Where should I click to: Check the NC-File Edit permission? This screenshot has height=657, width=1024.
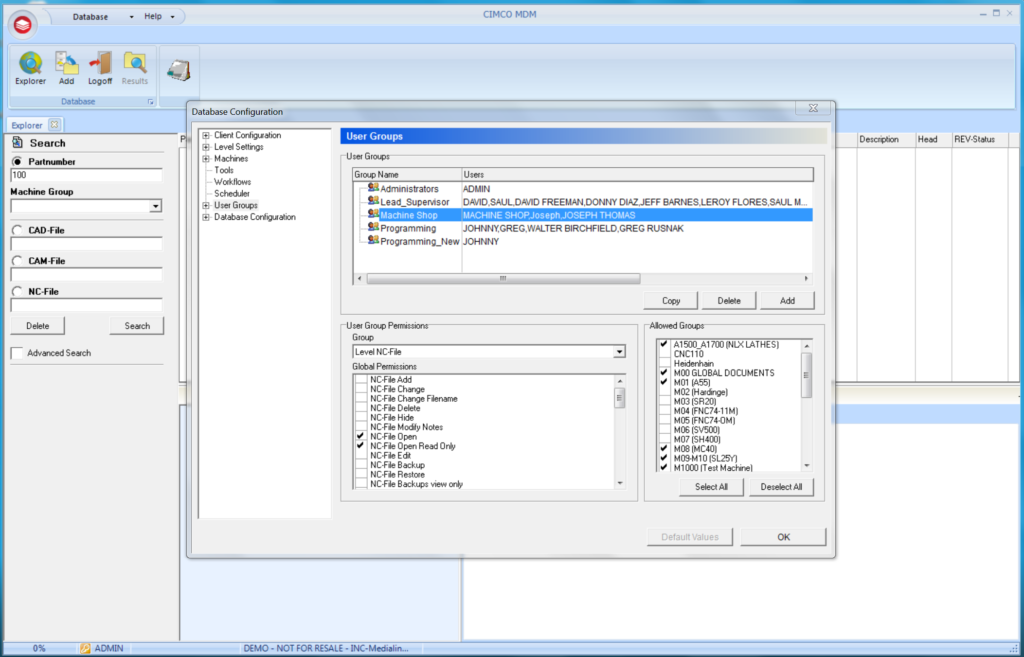click(x=360, y=455)
